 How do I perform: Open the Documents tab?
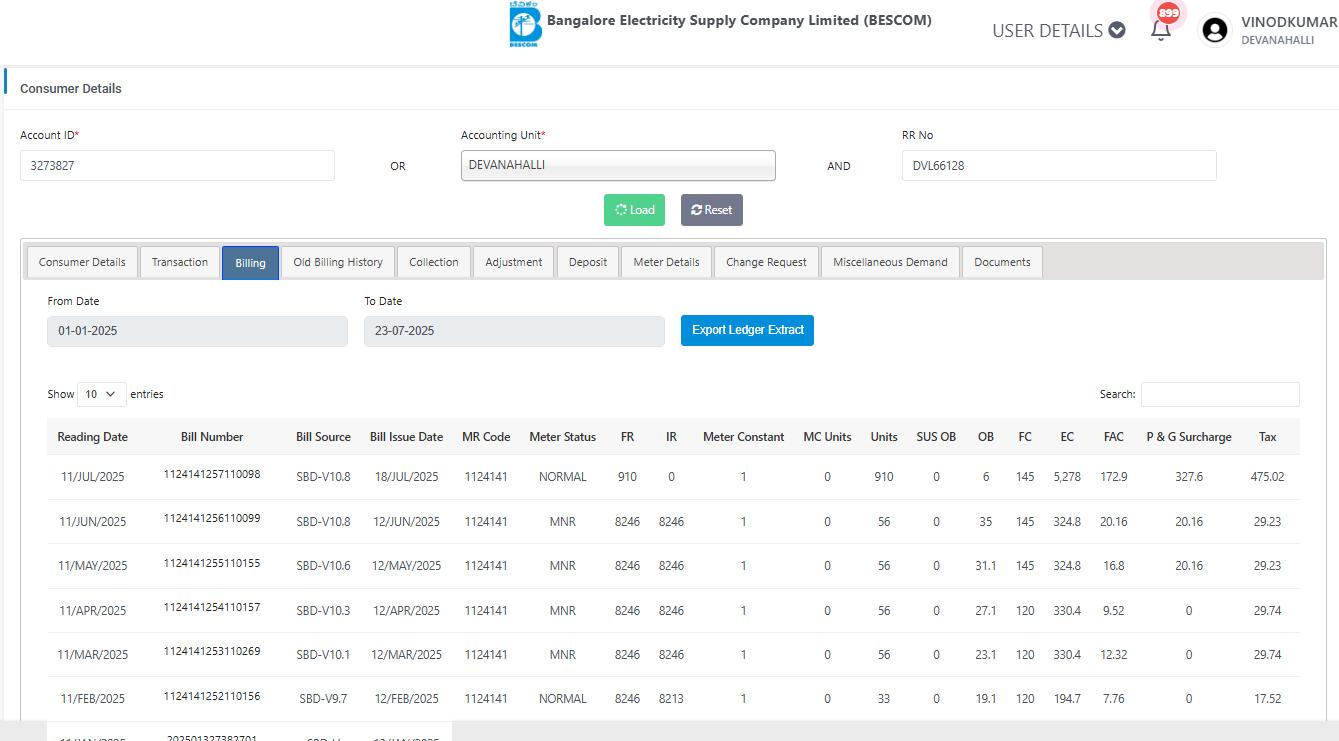[1002, 262]
